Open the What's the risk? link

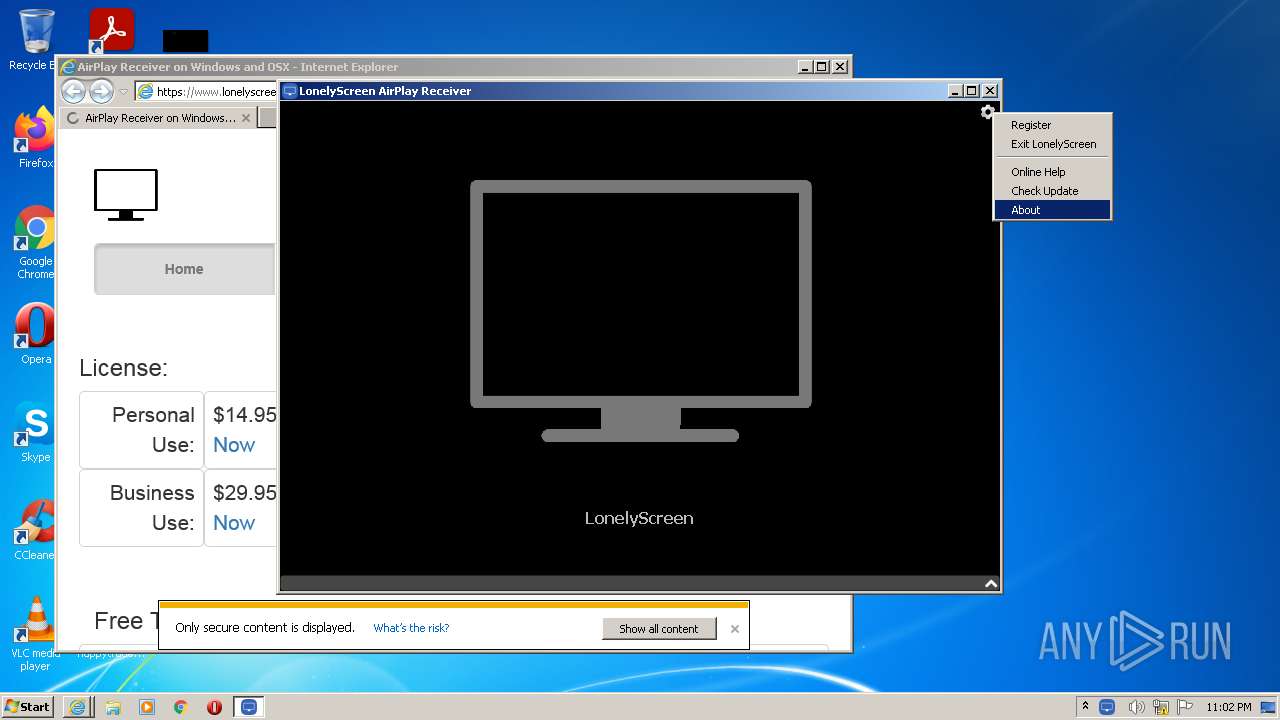click(x=411, y=628)
